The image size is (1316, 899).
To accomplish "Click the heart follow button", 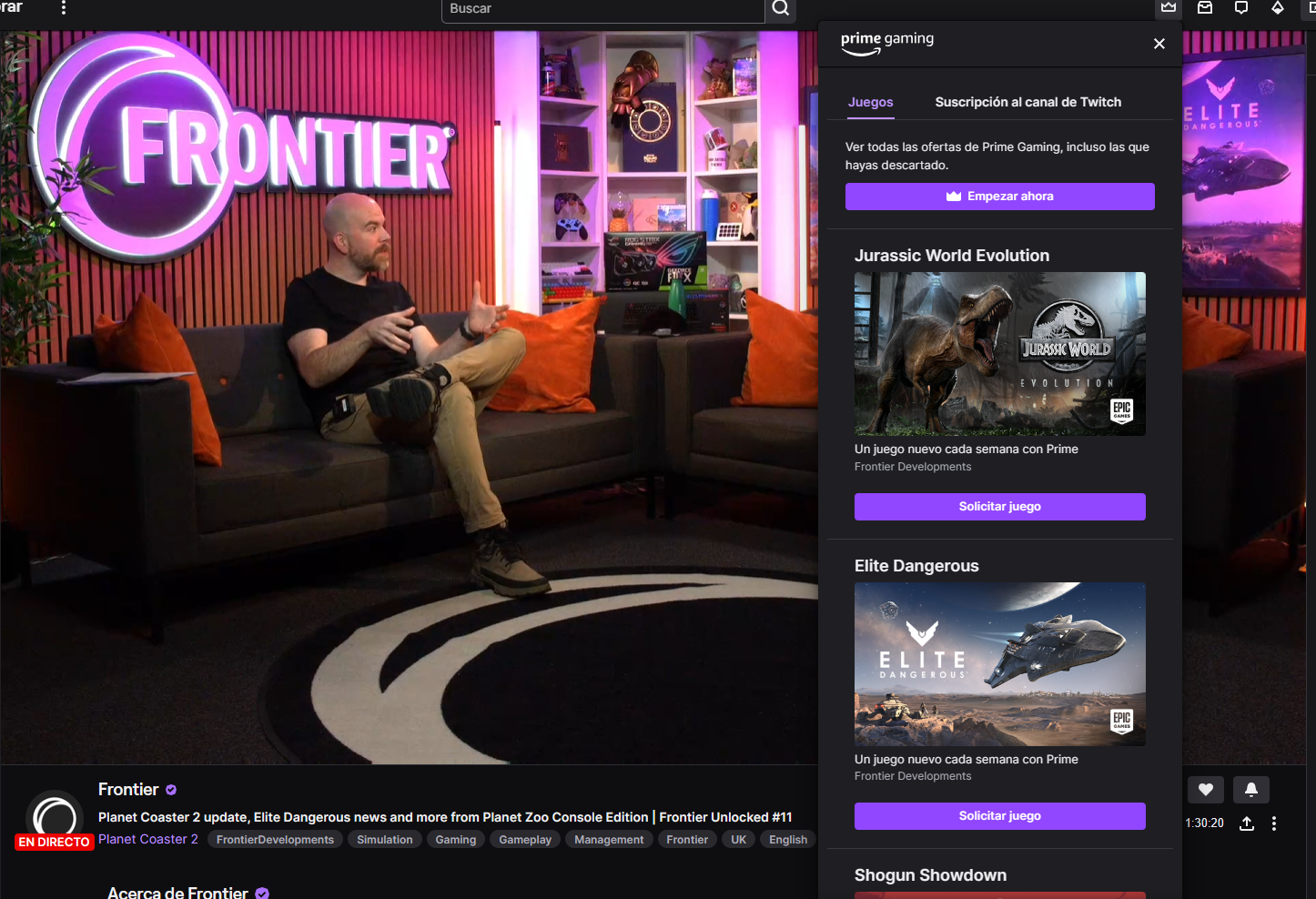I will [1206, 790].
